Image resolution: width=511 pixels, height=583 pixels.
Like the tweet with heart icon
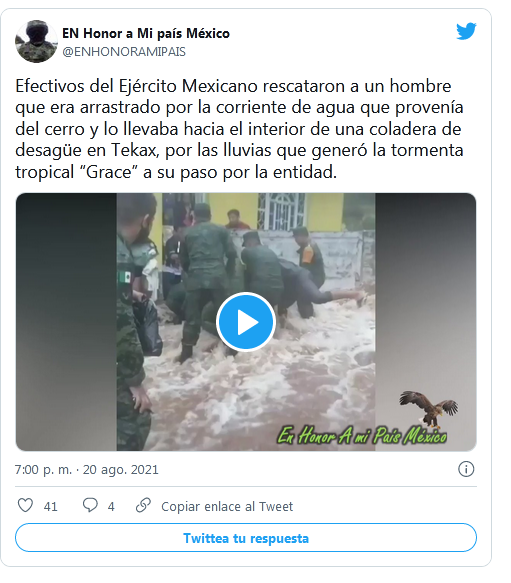click(x=25, y=505)
